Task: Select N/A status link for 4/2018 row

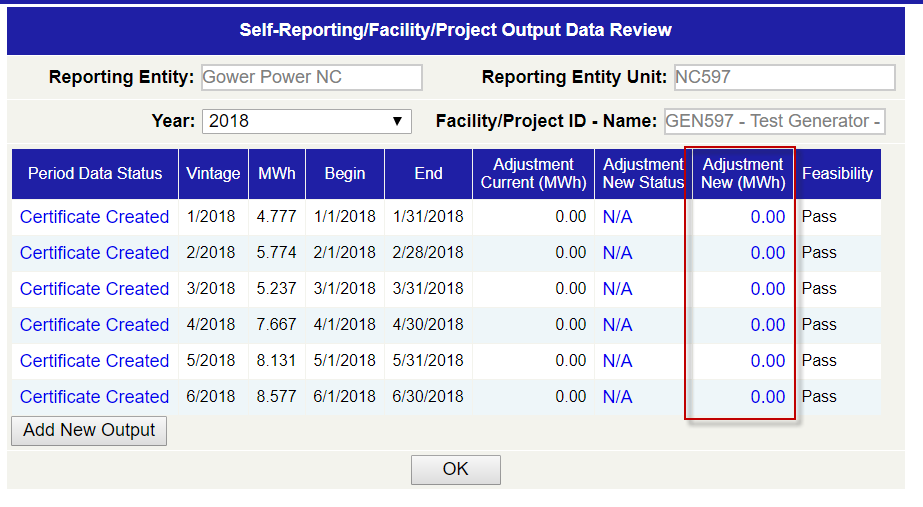Action: click(x=617, y=325)
